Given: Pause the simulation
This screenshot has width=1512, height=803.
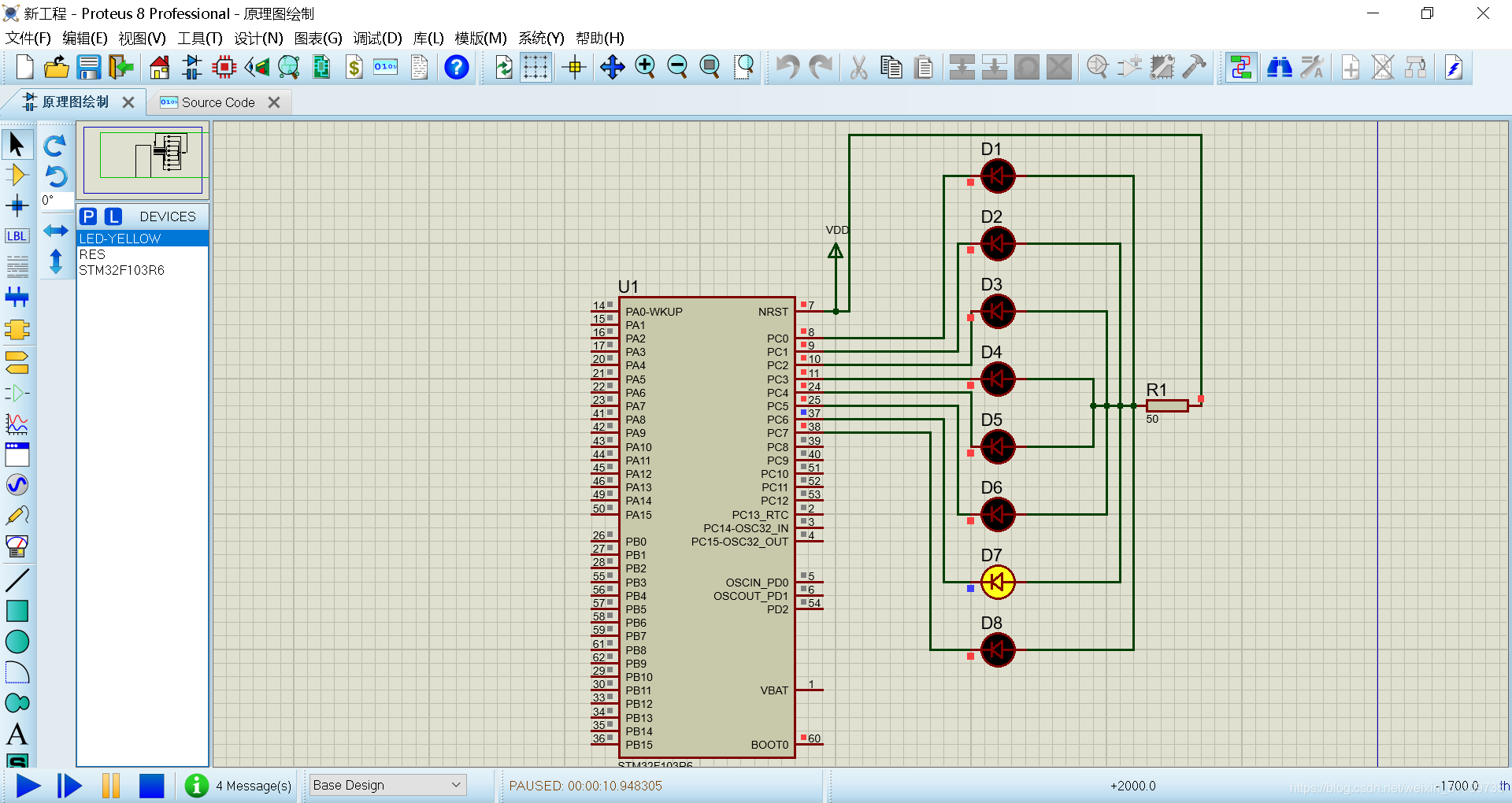Looking at the screenshot, I should tap(111, 786).
